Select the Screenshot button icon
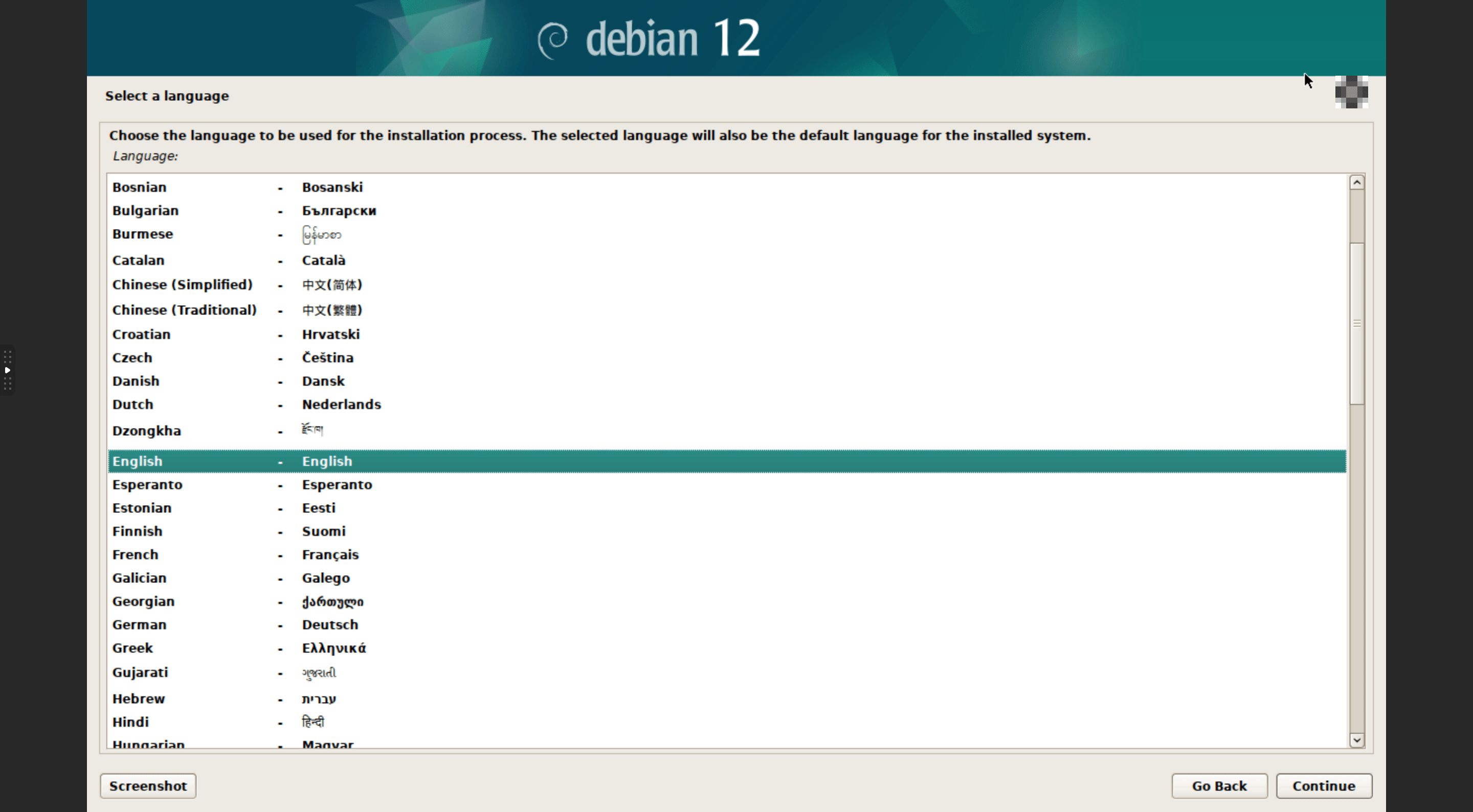 pos(148,786)
